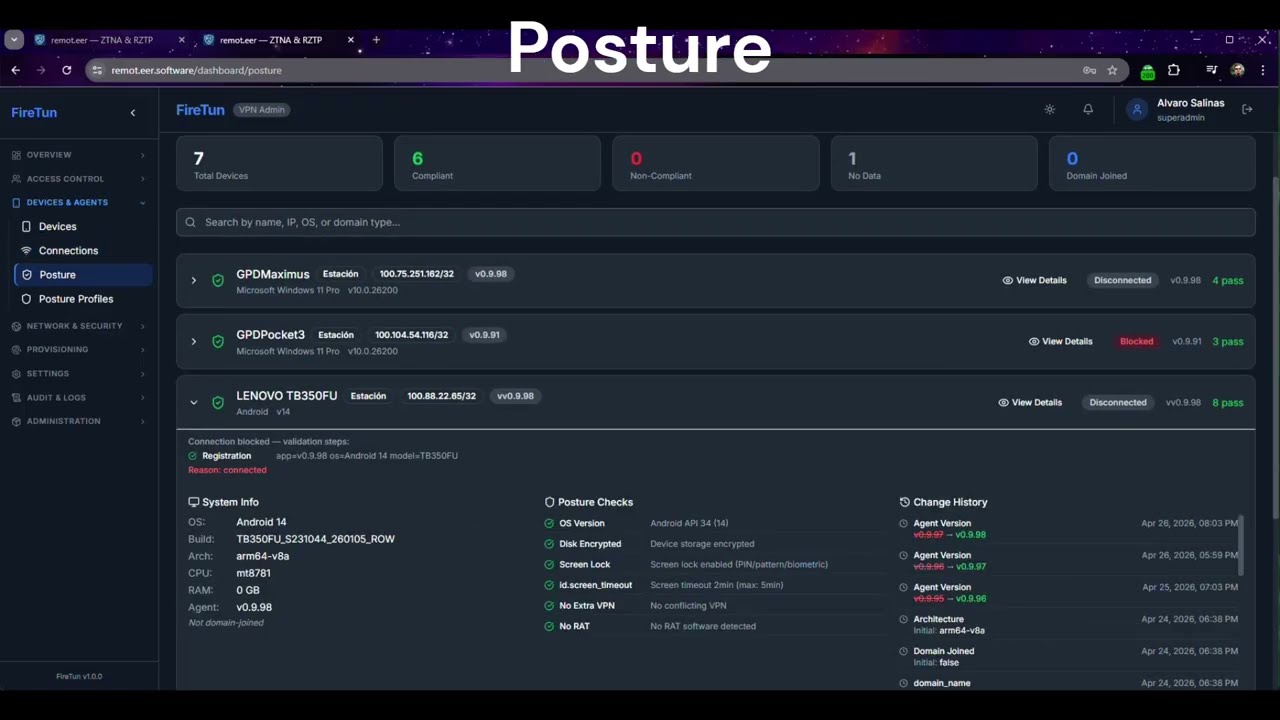Click the Blocked status badge for GPDPocket3
Image resolution: width=1280 pixels, height=720 pixels.
tap(1136, 342)
